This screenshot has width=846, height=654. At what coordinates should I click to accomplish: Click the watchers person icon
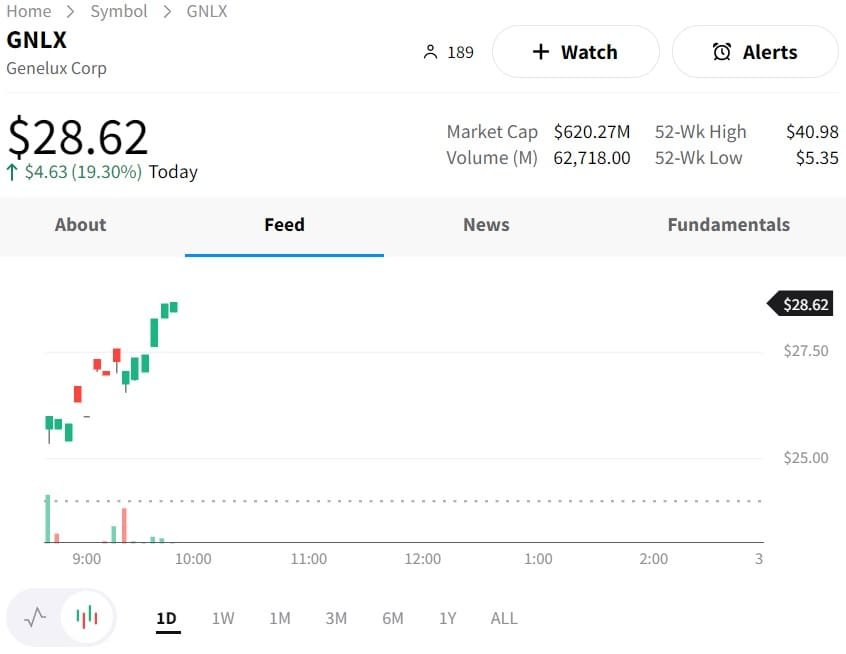[431, 52]
